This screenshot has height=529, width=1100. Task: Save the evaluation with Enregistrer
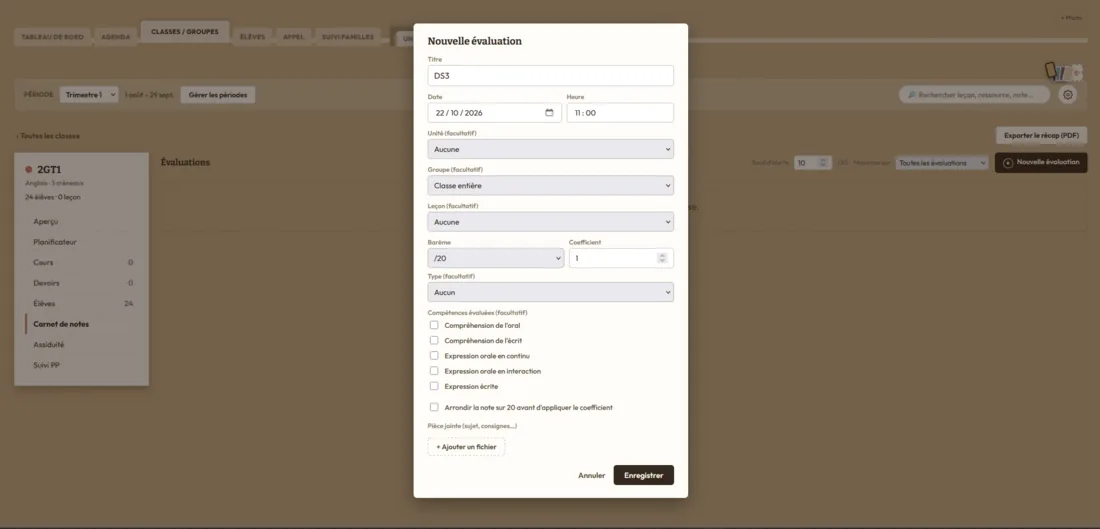[x=643, y=475]
